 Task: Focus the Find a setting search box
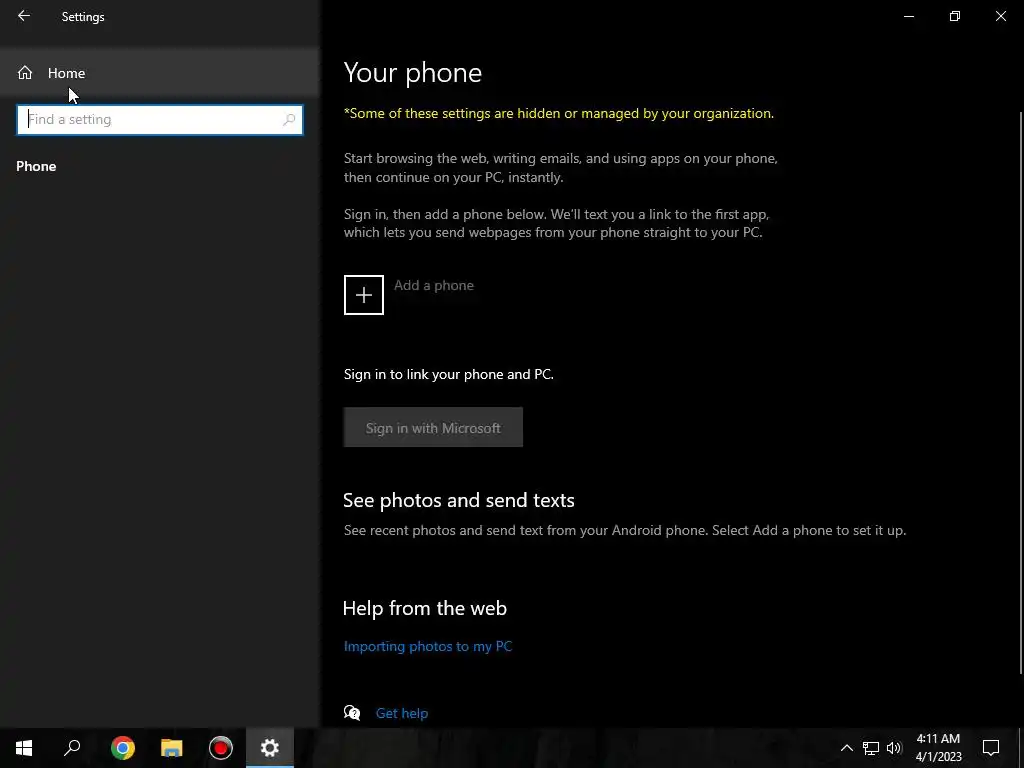point(159,120)
